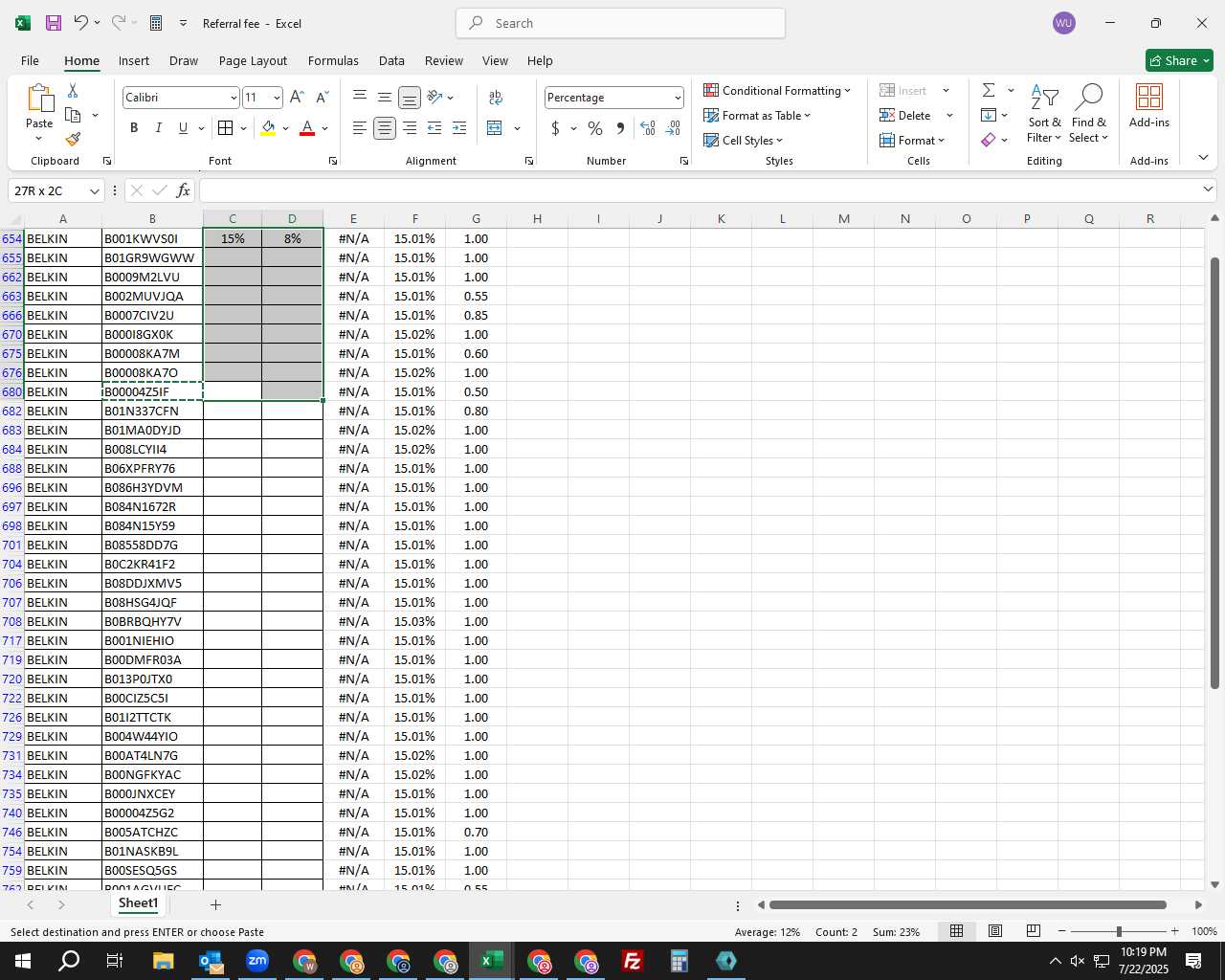The width and height of the screenshot is (1225, 980).
Task: Click the Undo arrow icon
Action: (81, 23)
